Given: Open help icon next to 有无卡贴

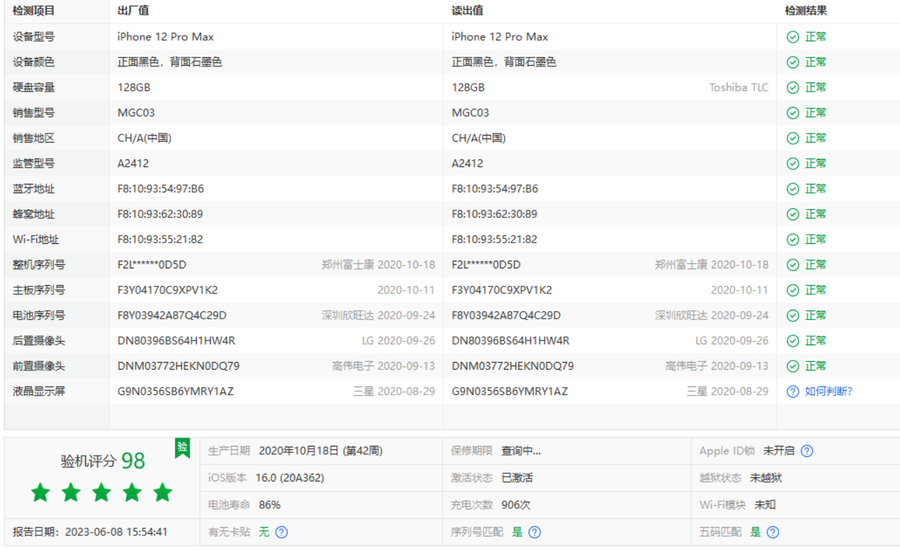Looking at the screenshot, I should click(281, 532).
